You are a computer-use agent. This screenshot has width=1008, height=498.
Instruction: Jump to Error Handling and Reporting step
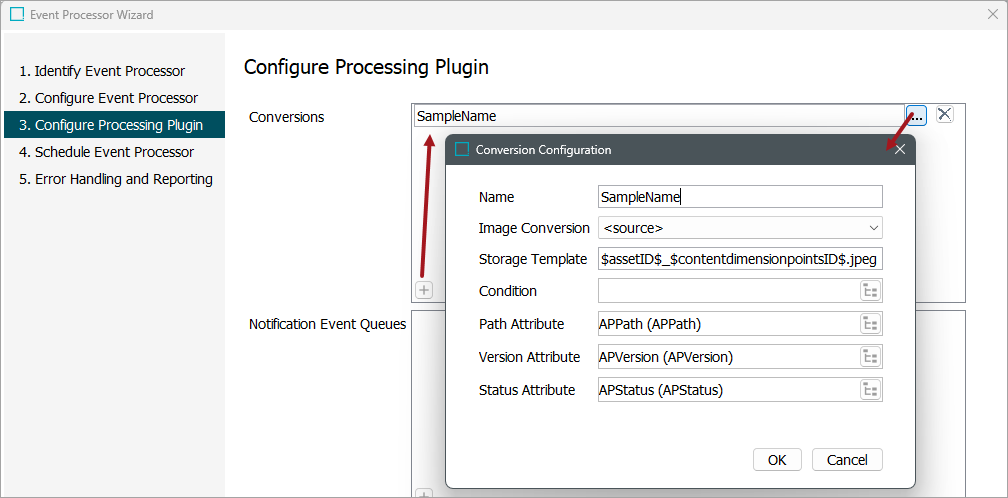click(123, 179)
